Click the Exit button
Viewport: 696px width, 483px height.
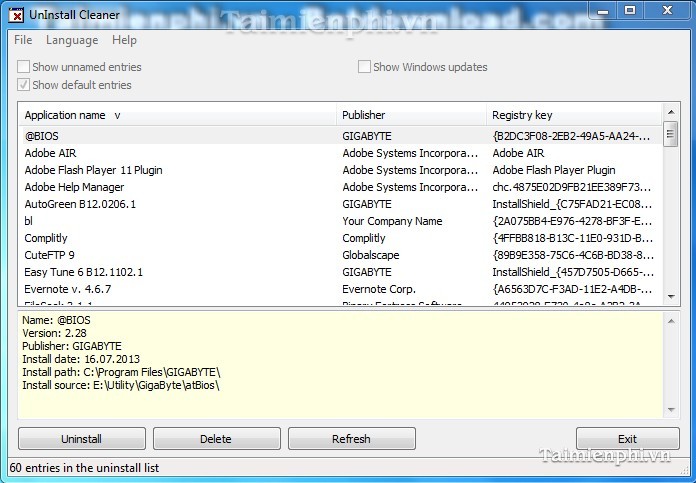click(x=628, y=439)
